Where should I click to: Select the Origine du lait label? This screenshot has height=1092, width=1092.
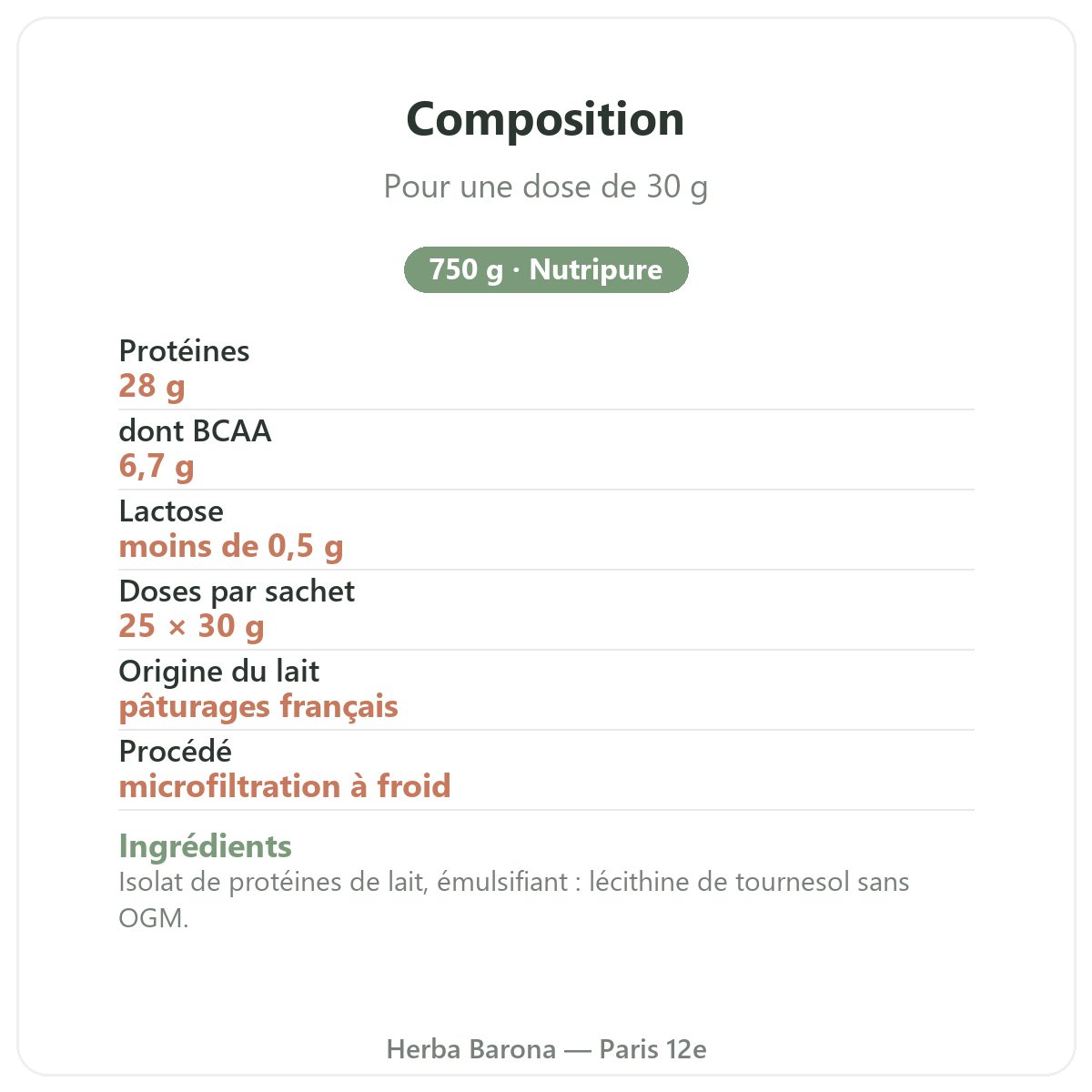(219, 671)
